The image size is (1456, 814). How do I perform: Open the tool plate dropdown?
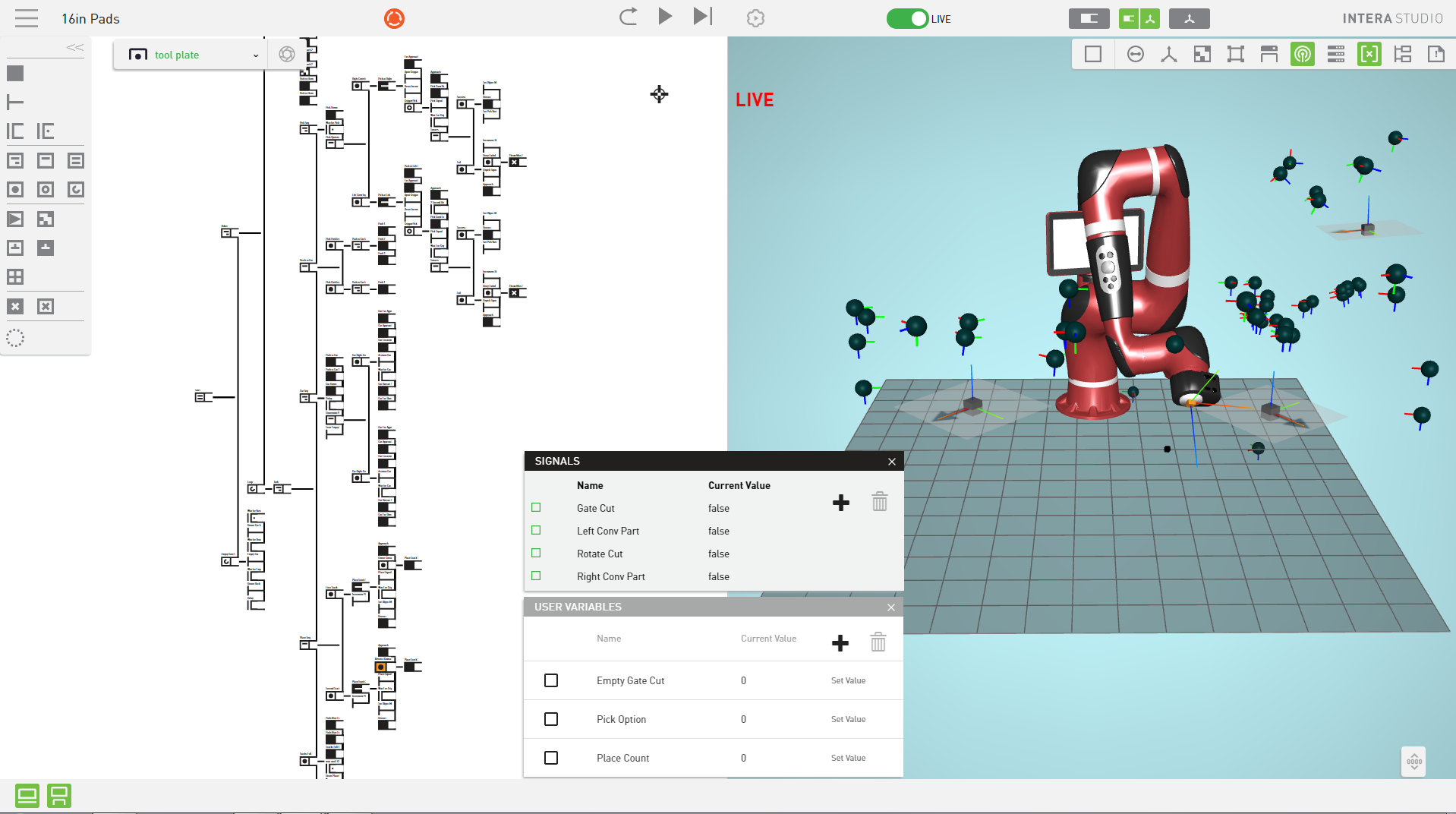pyautogui.click(x=190, y=55)
